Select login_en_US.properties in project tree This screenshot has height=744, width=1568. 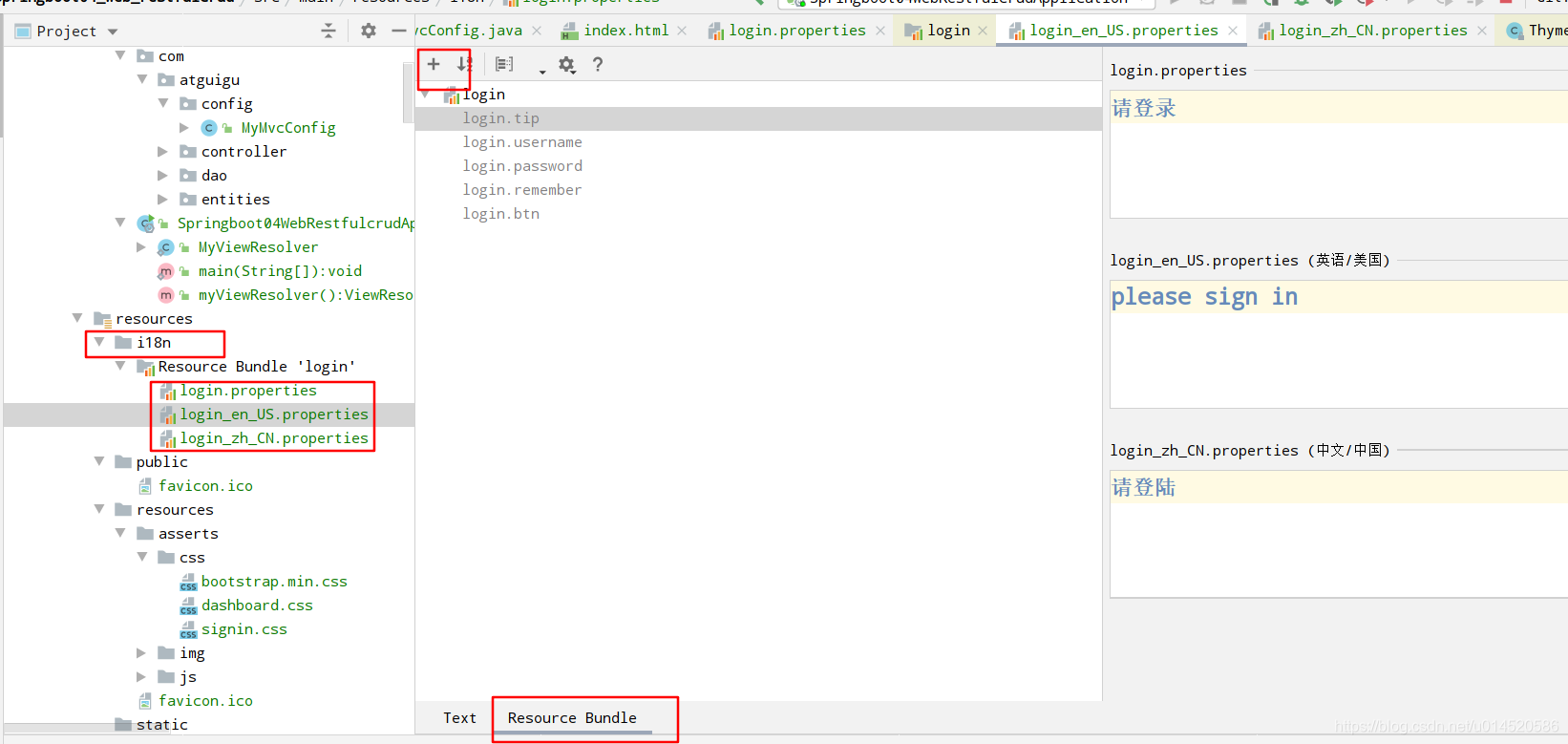pos(274,414)
